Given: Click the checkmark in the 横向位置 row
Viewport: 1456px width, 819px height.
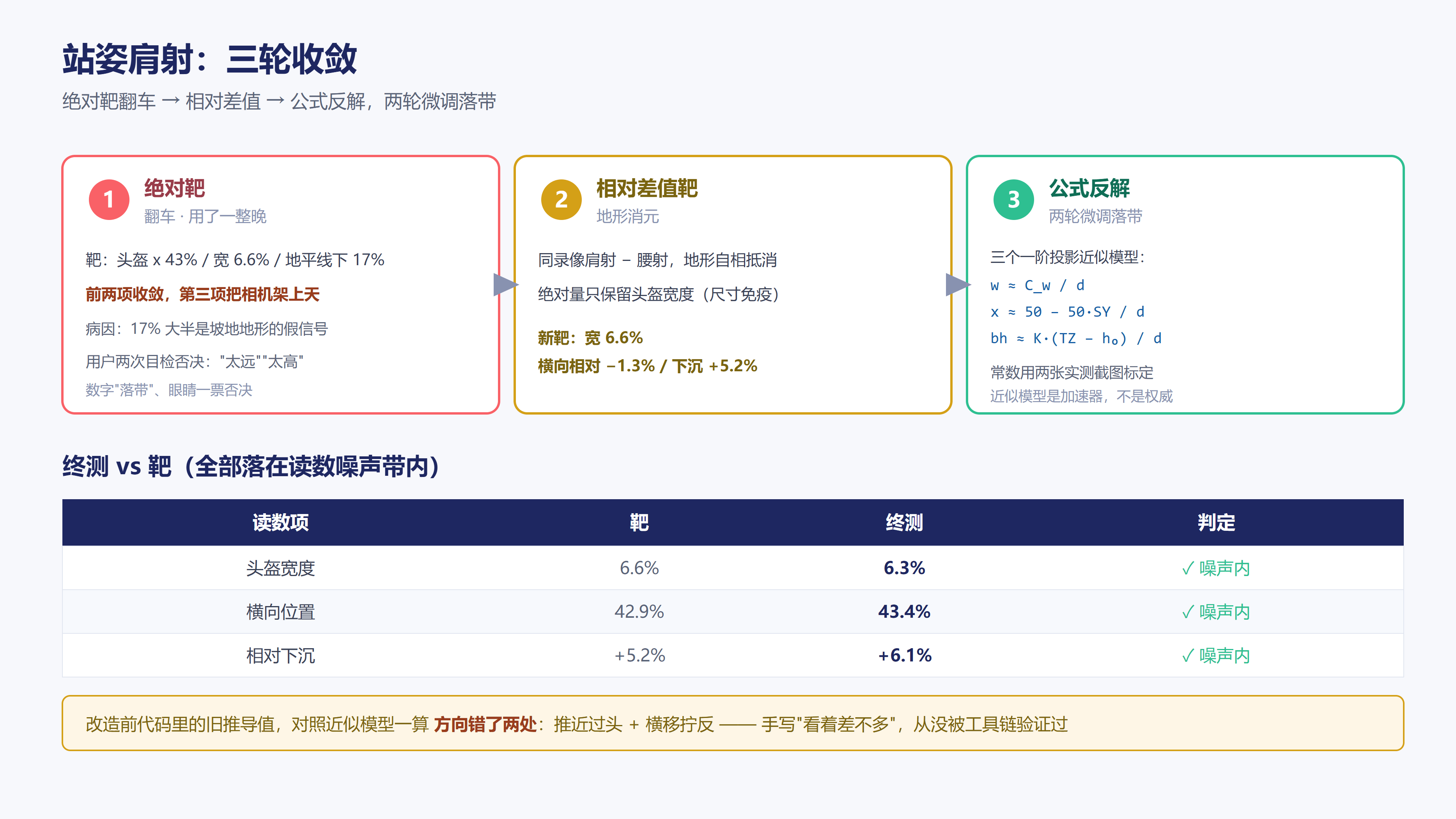Looking at the screenshot, I should click(x=1188, y=612).
